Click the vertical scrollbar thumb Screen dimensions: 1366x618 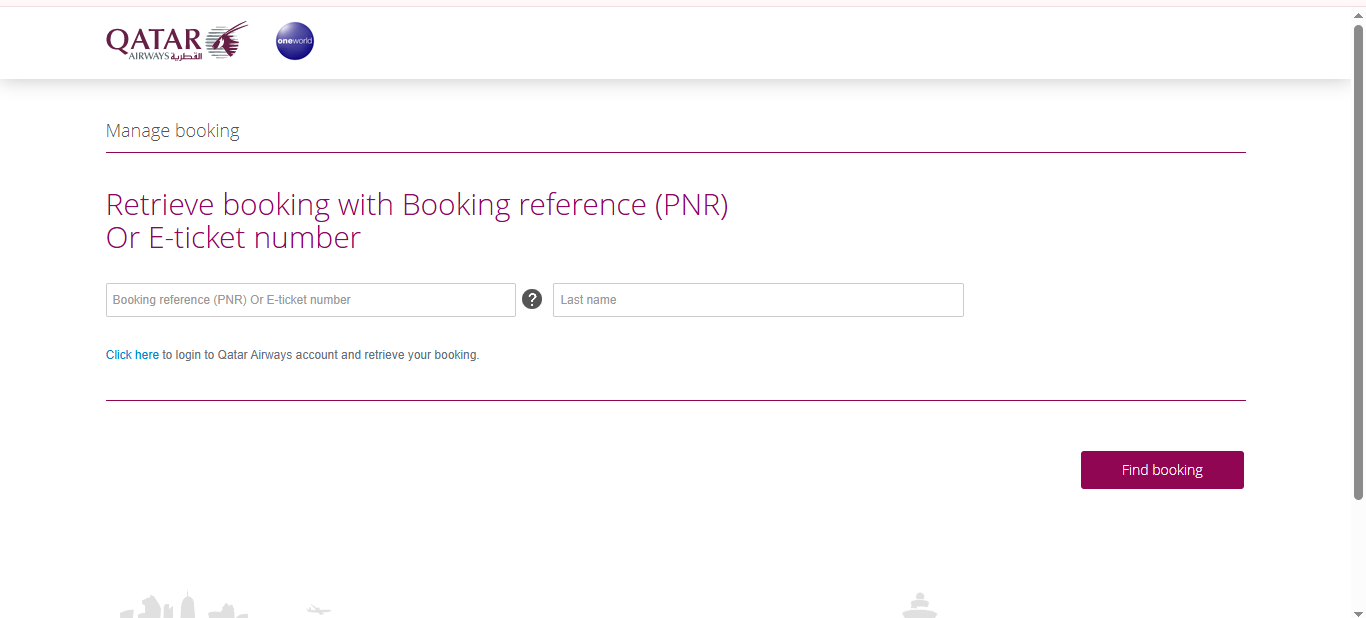click(x=1358, y=262)
